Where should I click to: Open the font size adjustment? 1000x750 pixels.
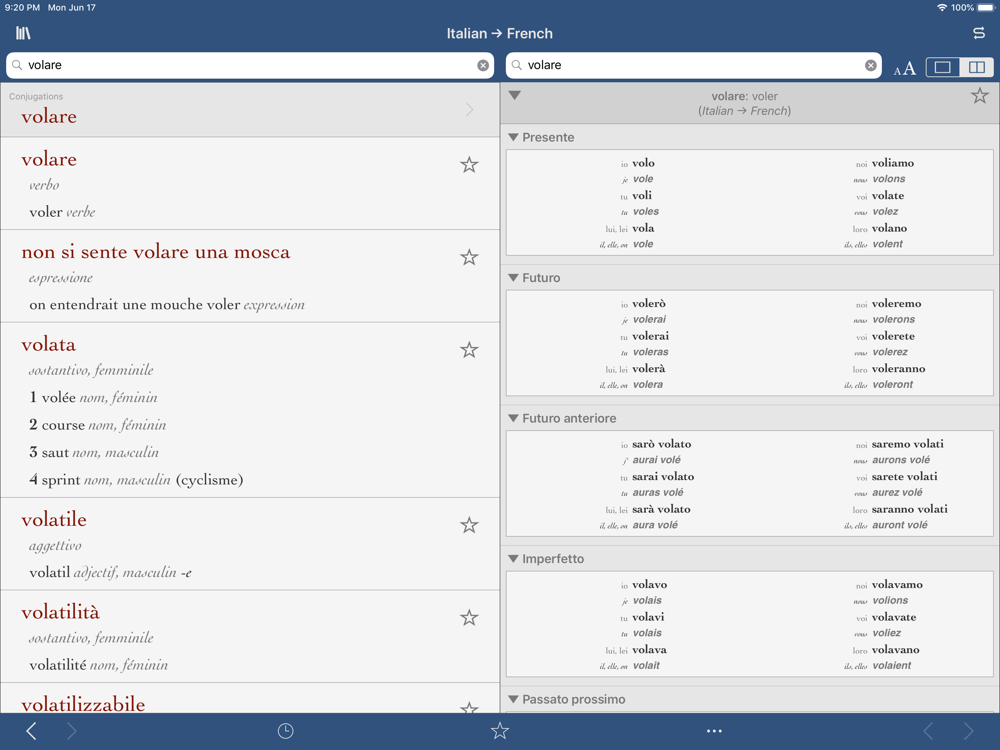point(904,68)
